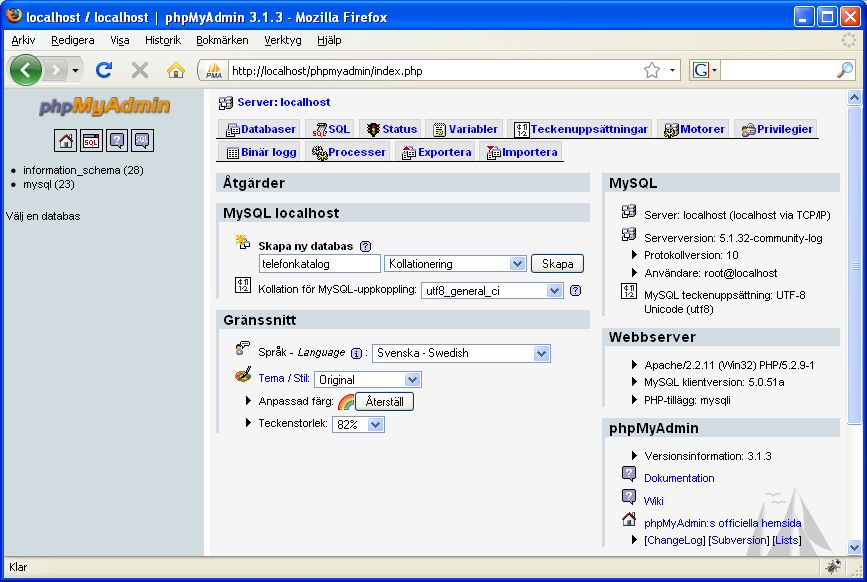Open phpMyAdmin documentation icon in sidebar
This screenshot has height=582, width=867.
click(x=117, y=141)
